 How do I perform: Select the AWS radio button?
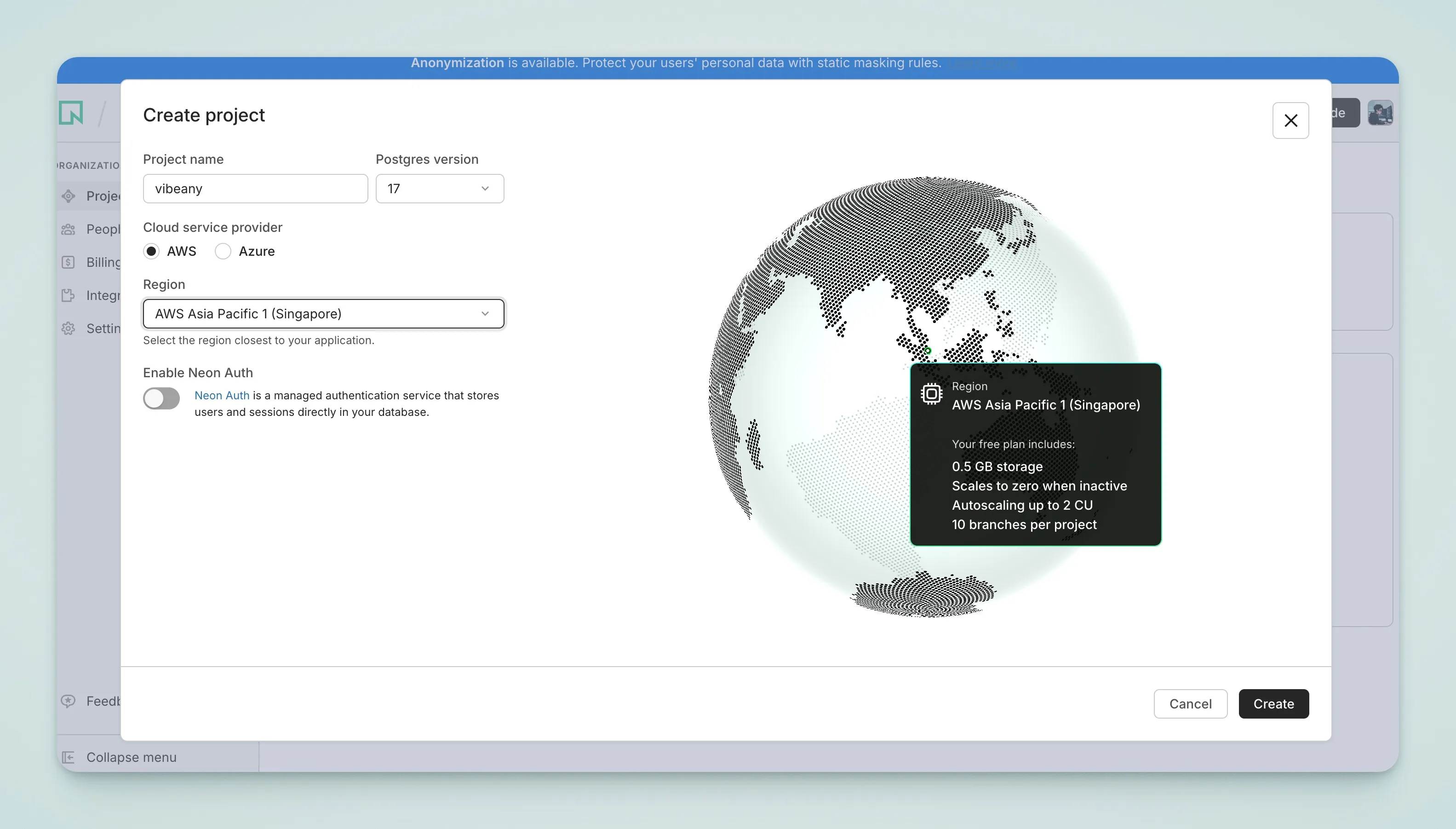click(x=151, y=251)
